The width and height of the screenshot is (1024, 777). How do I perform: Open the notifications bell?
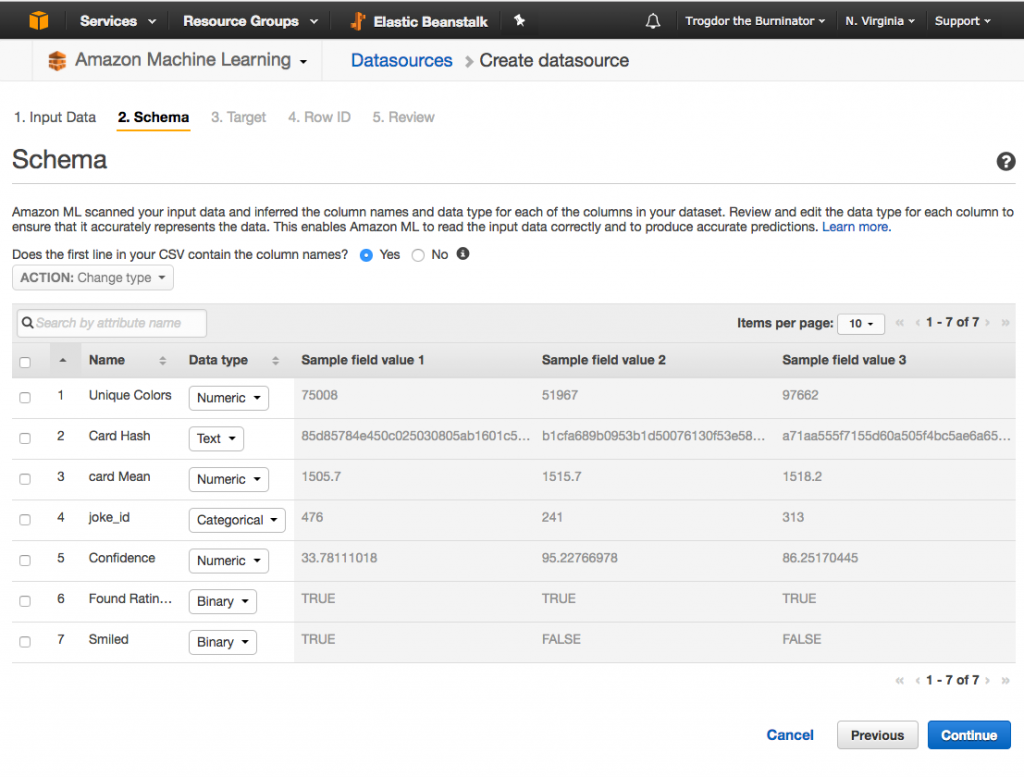click(652, 22)
